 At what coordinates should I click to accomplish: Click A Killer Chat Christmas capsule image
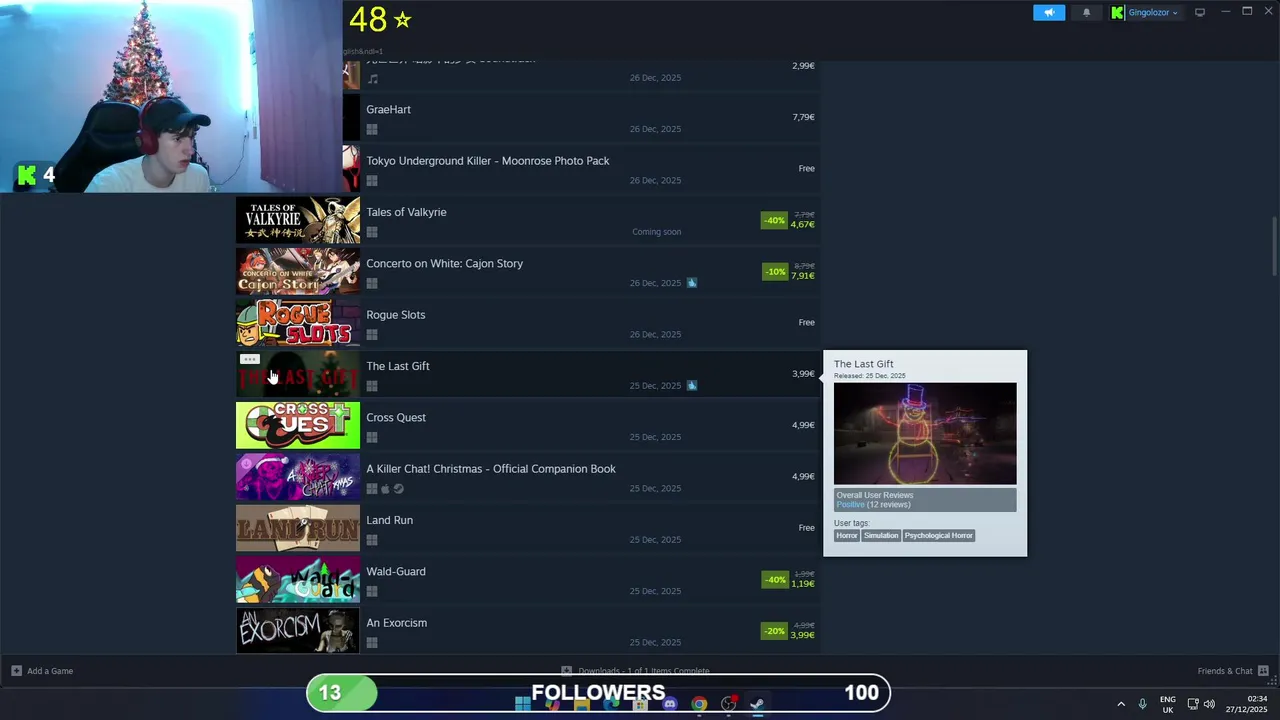pos(298,476)
